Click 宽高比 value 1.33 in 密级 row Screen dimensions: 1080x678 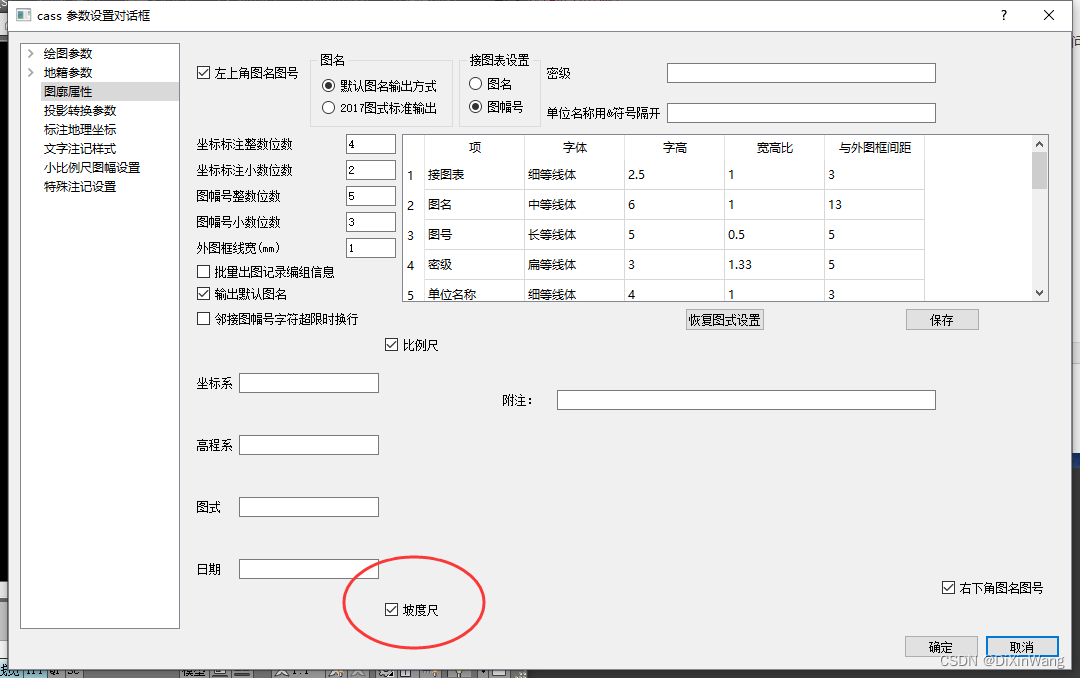tap(774, 265)
